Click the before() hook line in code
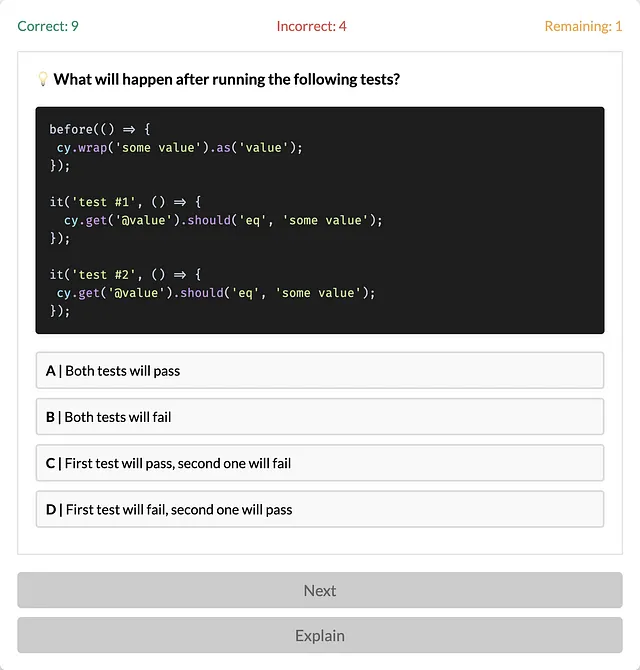The height and width of the screenshot is (670, 640). 100,129
